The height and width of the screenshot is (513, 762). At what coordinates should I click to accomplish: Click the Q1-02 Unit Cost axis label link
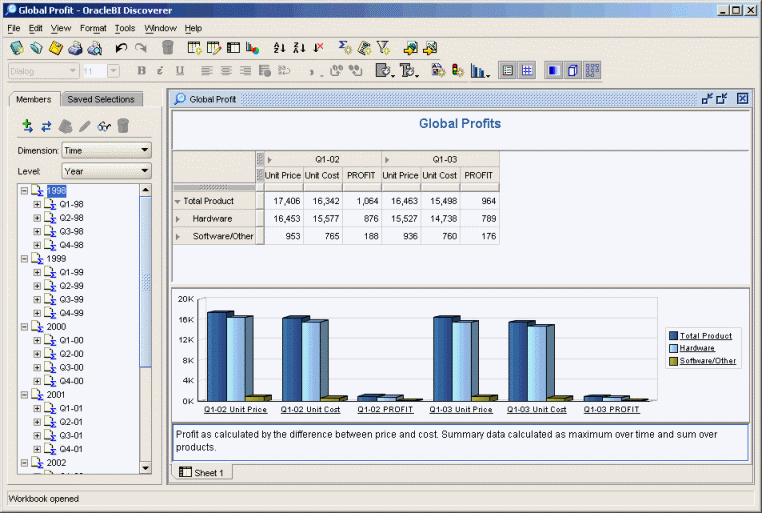[x=311, y=410]
